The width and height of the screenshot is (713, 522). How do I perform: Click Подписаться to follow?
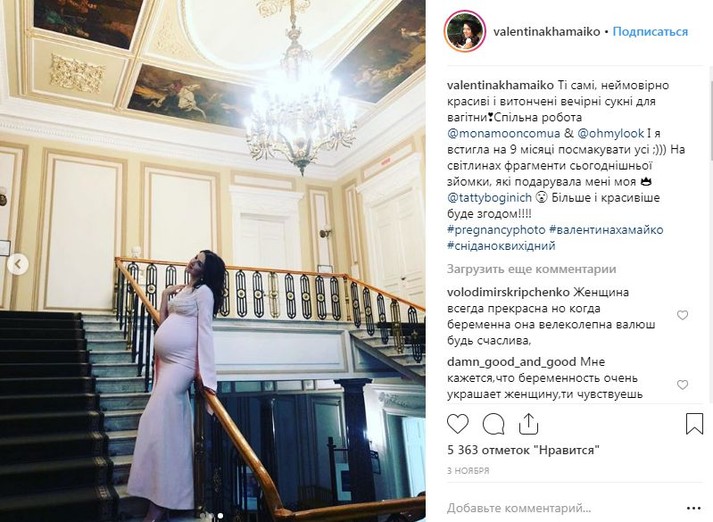tap(650, 32)
